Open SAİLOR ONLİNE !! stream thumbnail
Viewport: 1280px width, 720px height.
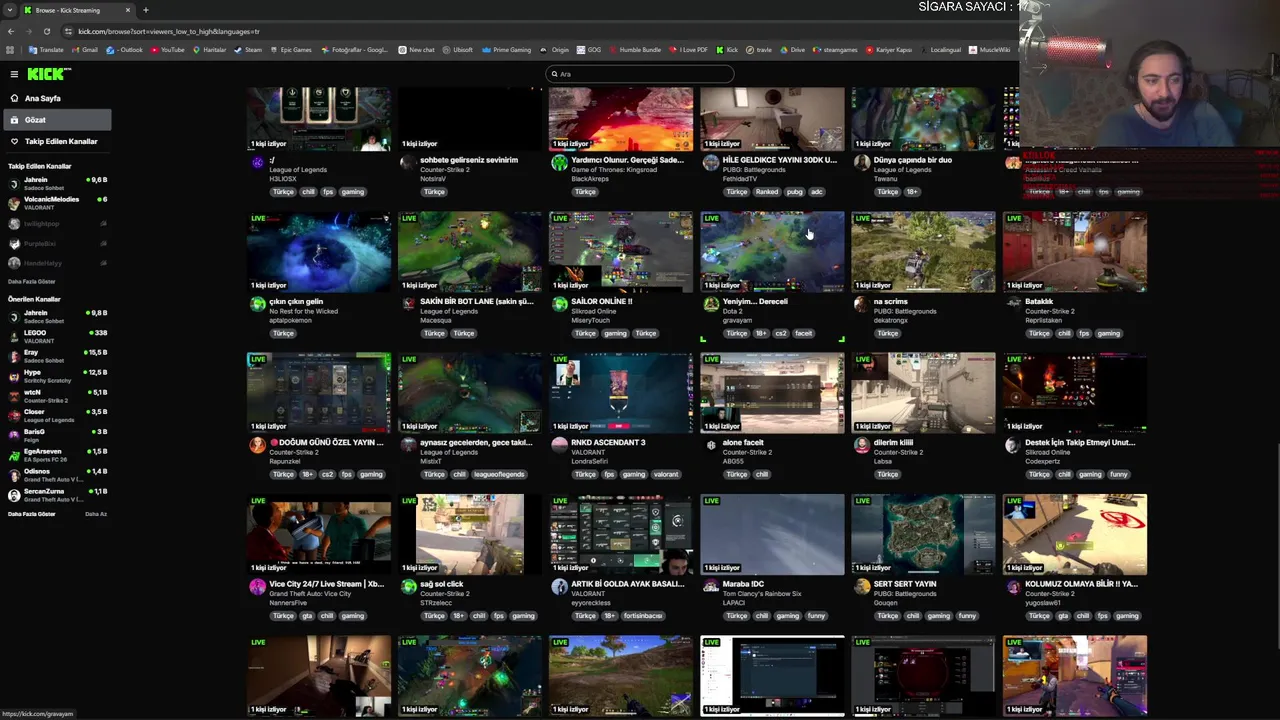621,251
